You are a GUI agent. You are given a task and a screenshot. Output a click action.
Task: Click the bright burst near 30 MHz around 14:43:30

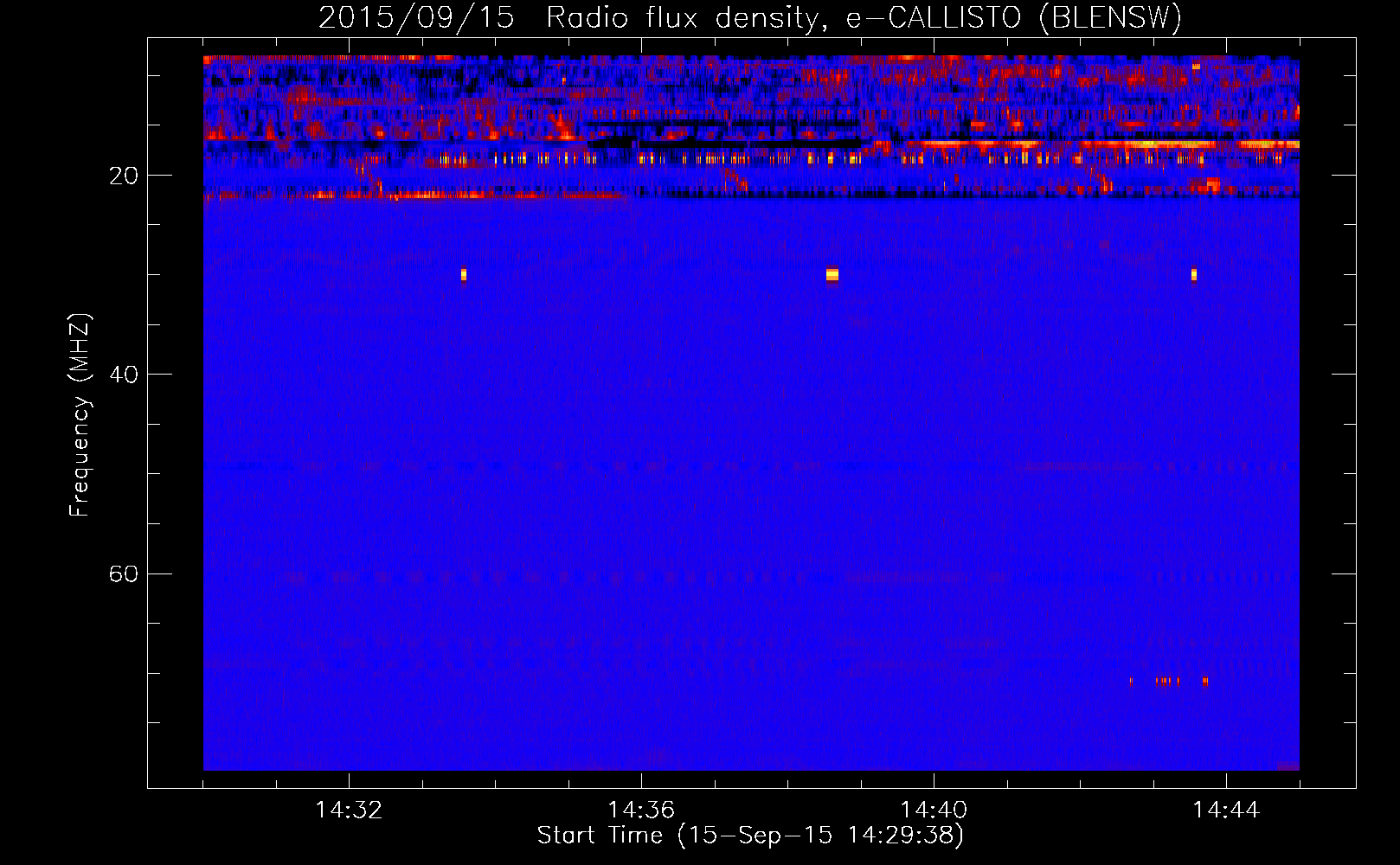pos(1194,275)
